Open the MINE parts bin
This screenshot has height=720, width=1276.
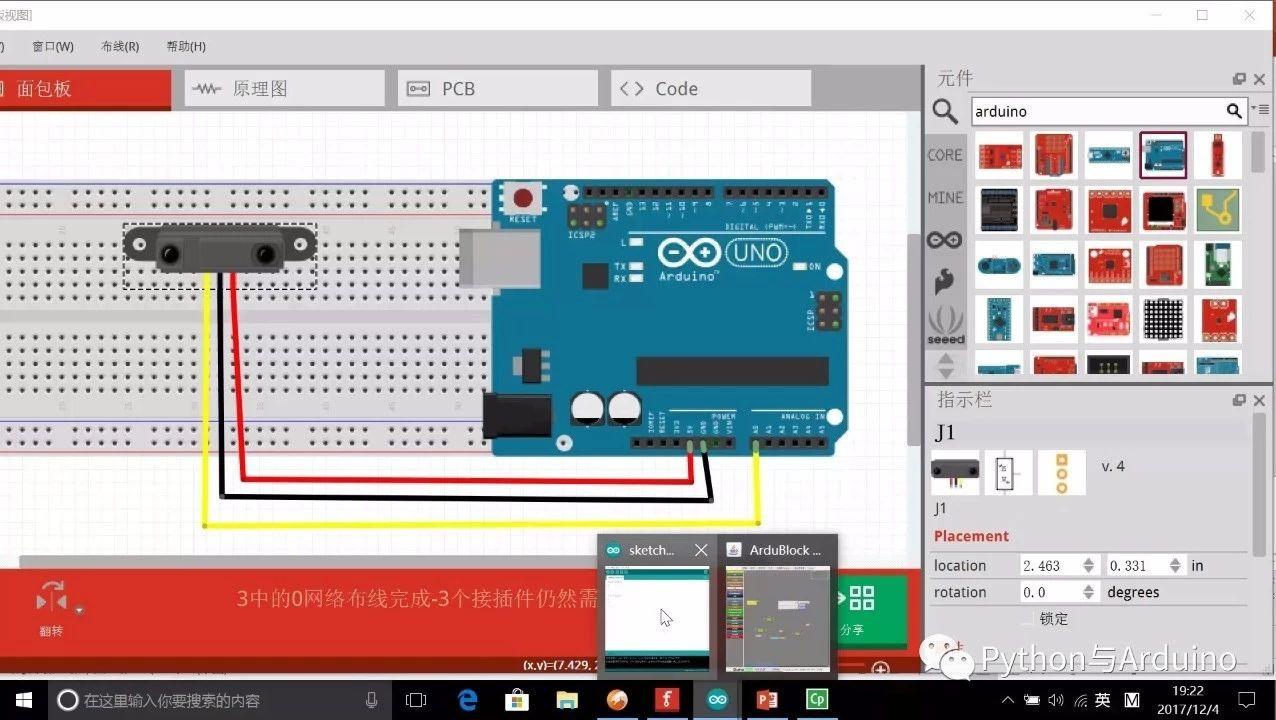coord(945,198)
